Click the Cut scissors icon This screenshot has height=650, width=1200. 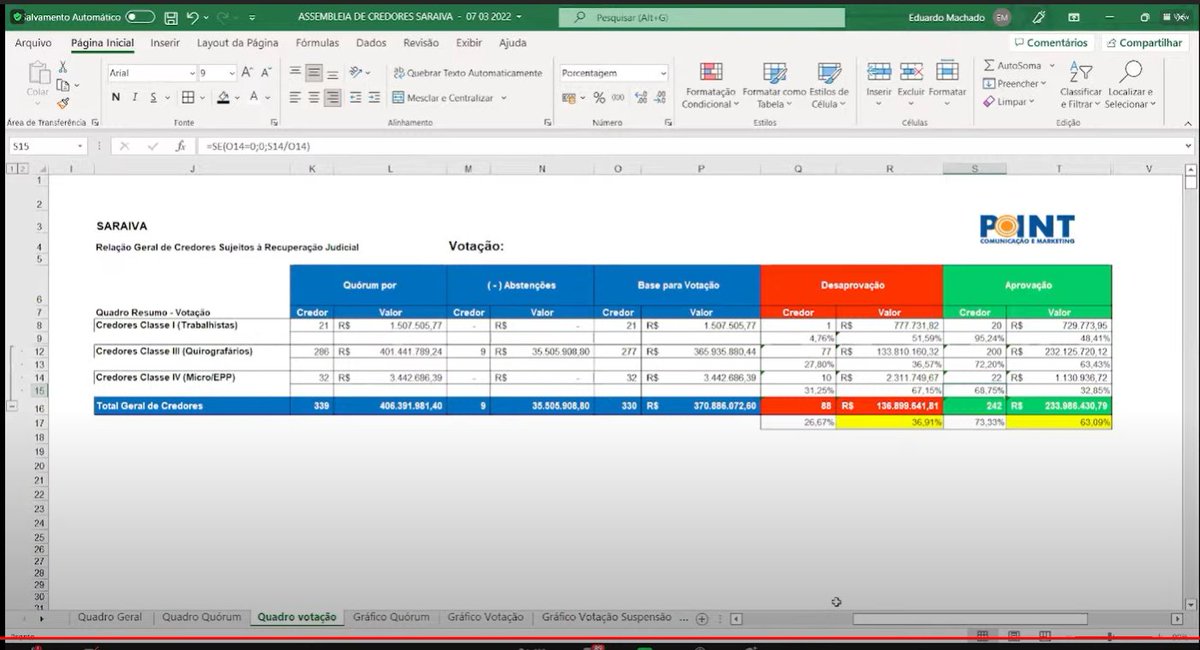pos(63,67)
